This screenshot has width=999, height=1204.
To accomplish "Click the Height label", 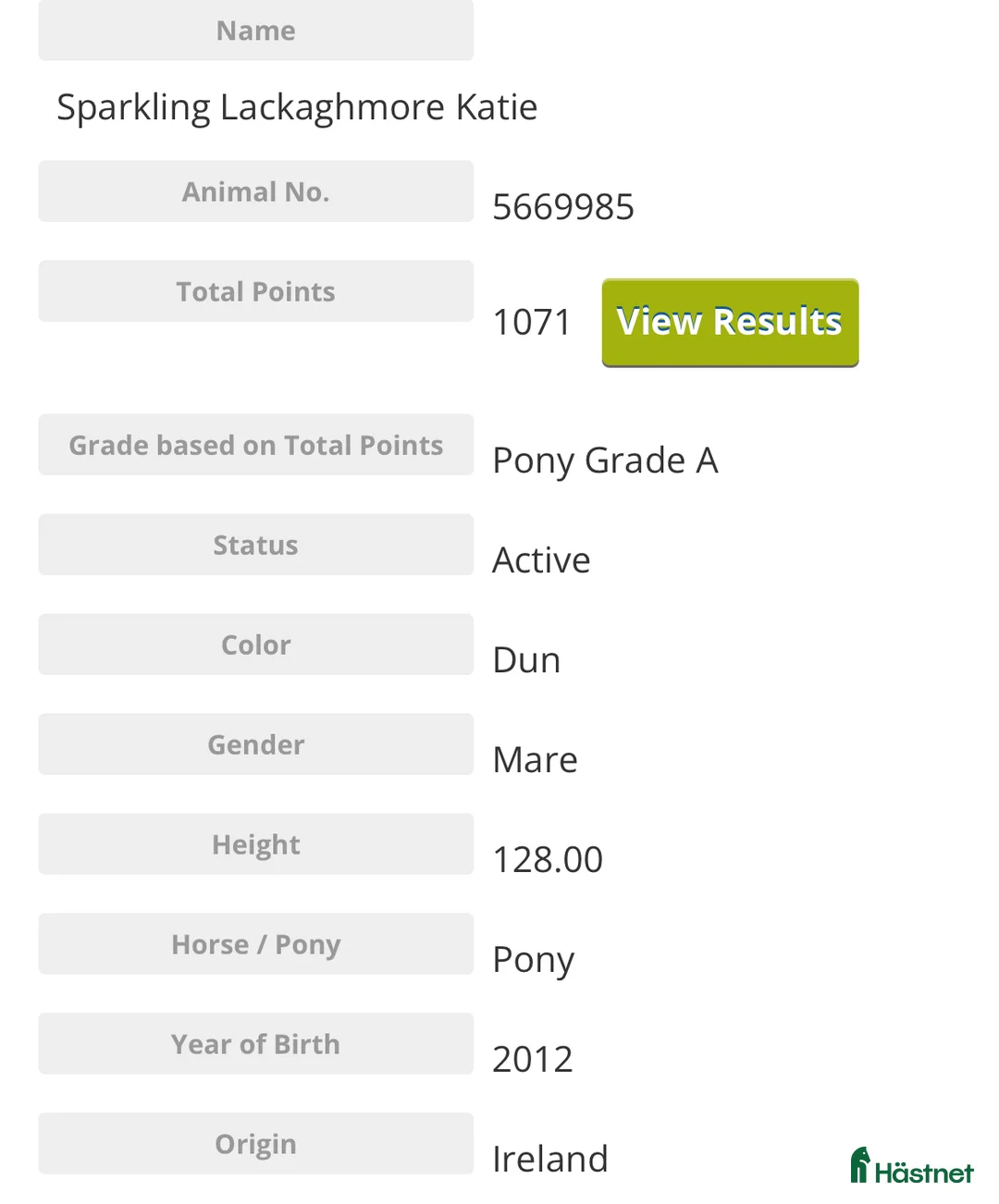I will pyautogui.click(x=255, y=844).
